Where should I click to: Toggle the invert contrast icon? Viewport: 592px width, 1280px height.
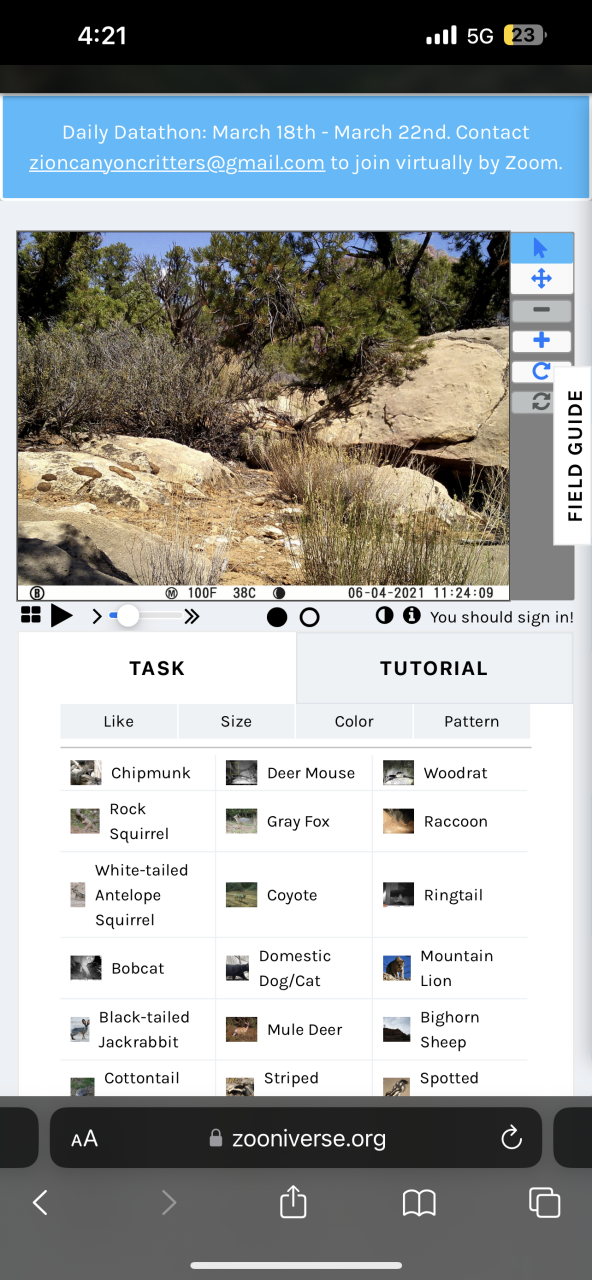pyautogui.click(x=384, y=616)
